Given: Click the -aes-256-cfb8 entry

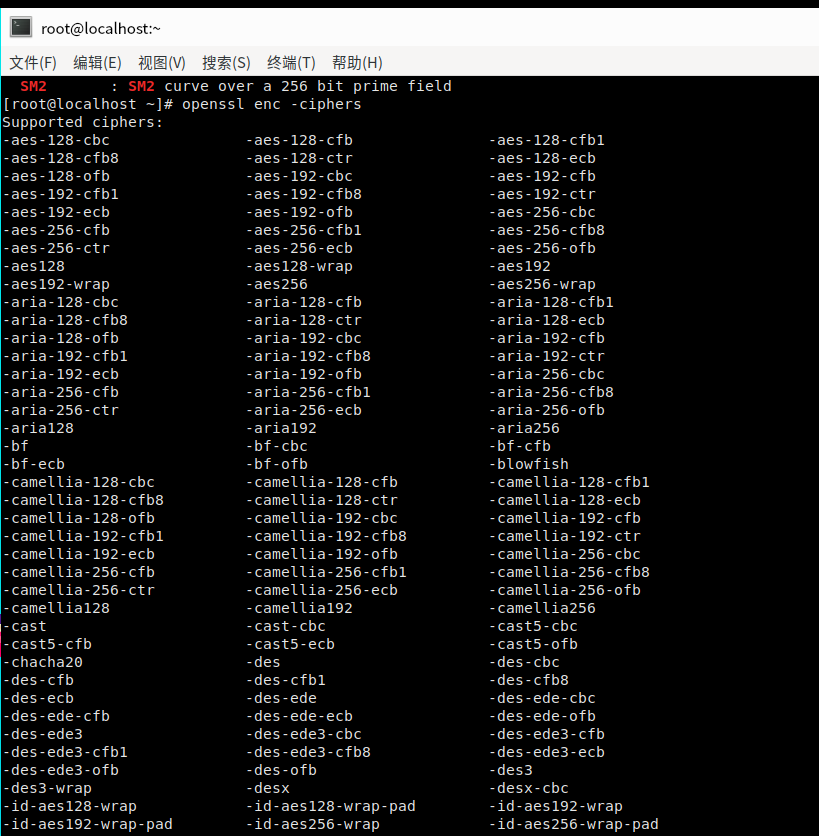Looking at the screenshot, I should [547, 230].
